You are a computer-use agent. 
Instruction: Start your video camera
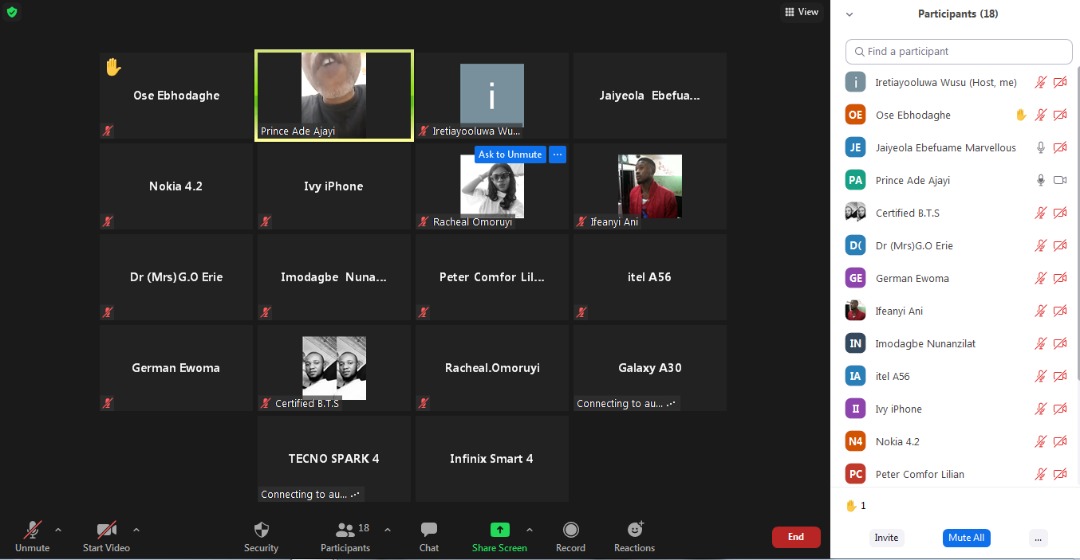pos(106,537)
